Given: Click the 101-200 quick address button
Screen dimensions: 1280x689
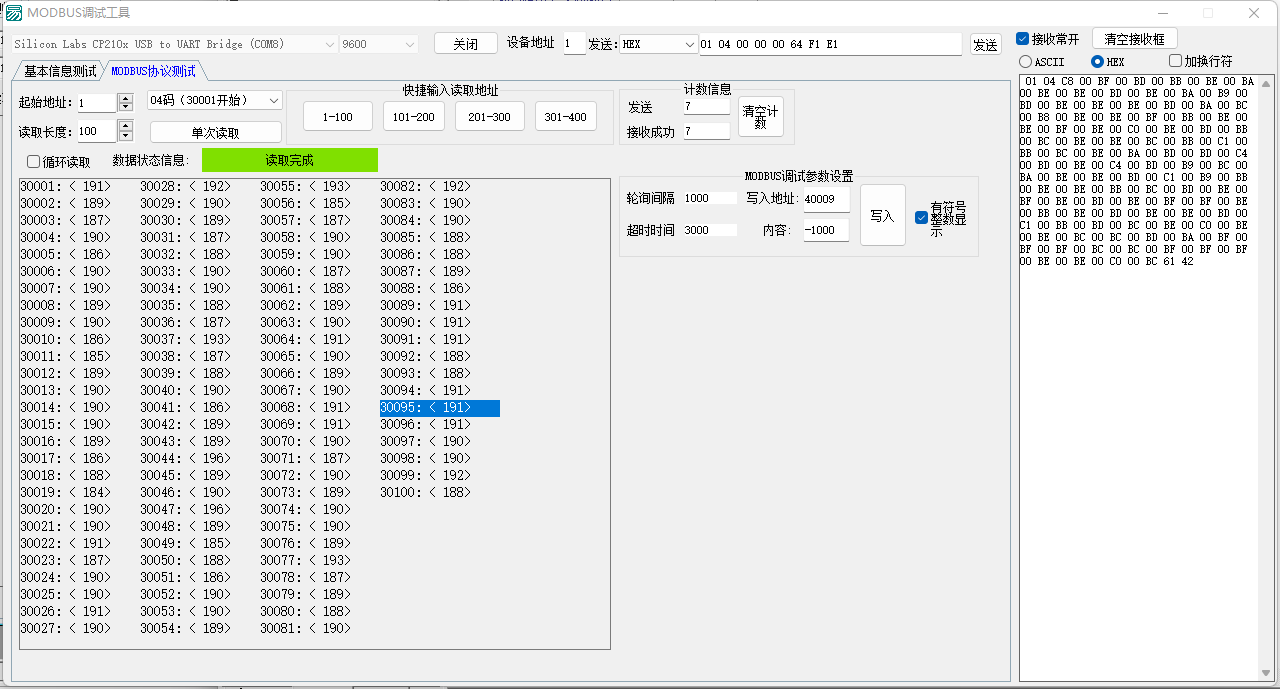Looking at the screenshot, I should (x=413, y=117).
